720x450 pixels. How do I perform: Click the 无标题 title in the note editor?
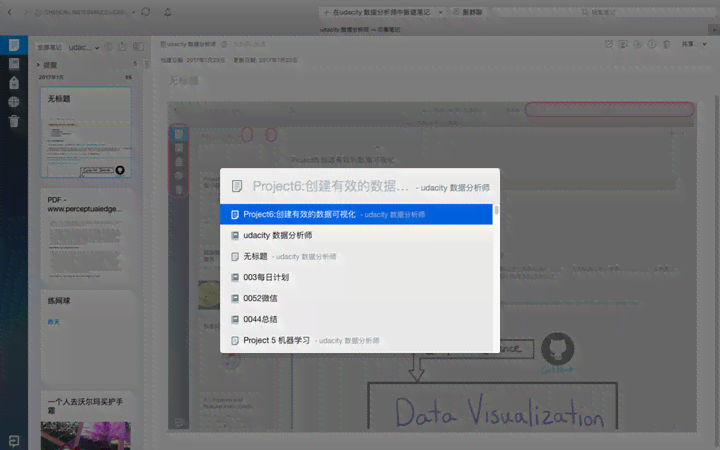tap(184, 81)
